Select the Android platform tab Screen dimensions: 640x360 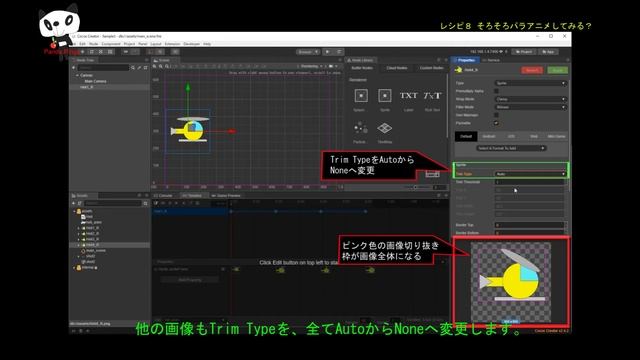489,136
